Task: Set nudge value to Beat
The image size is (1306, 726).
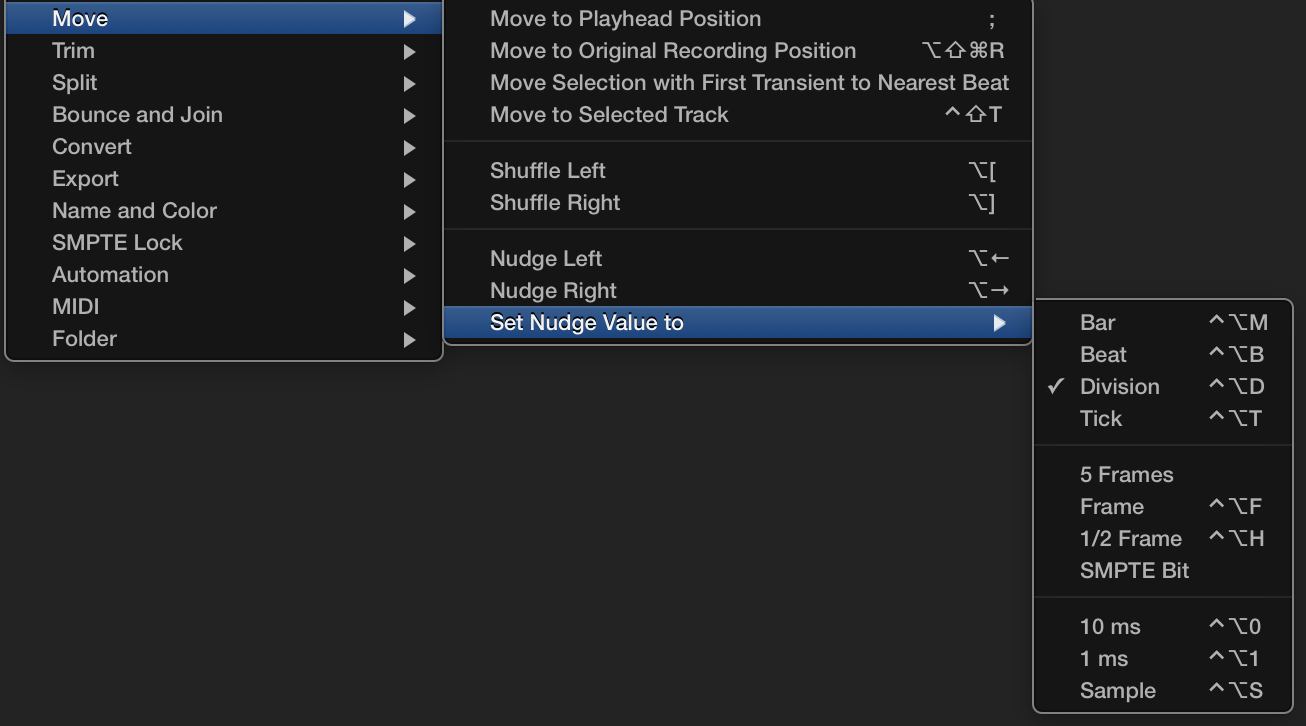Action: coord(1103,355)
